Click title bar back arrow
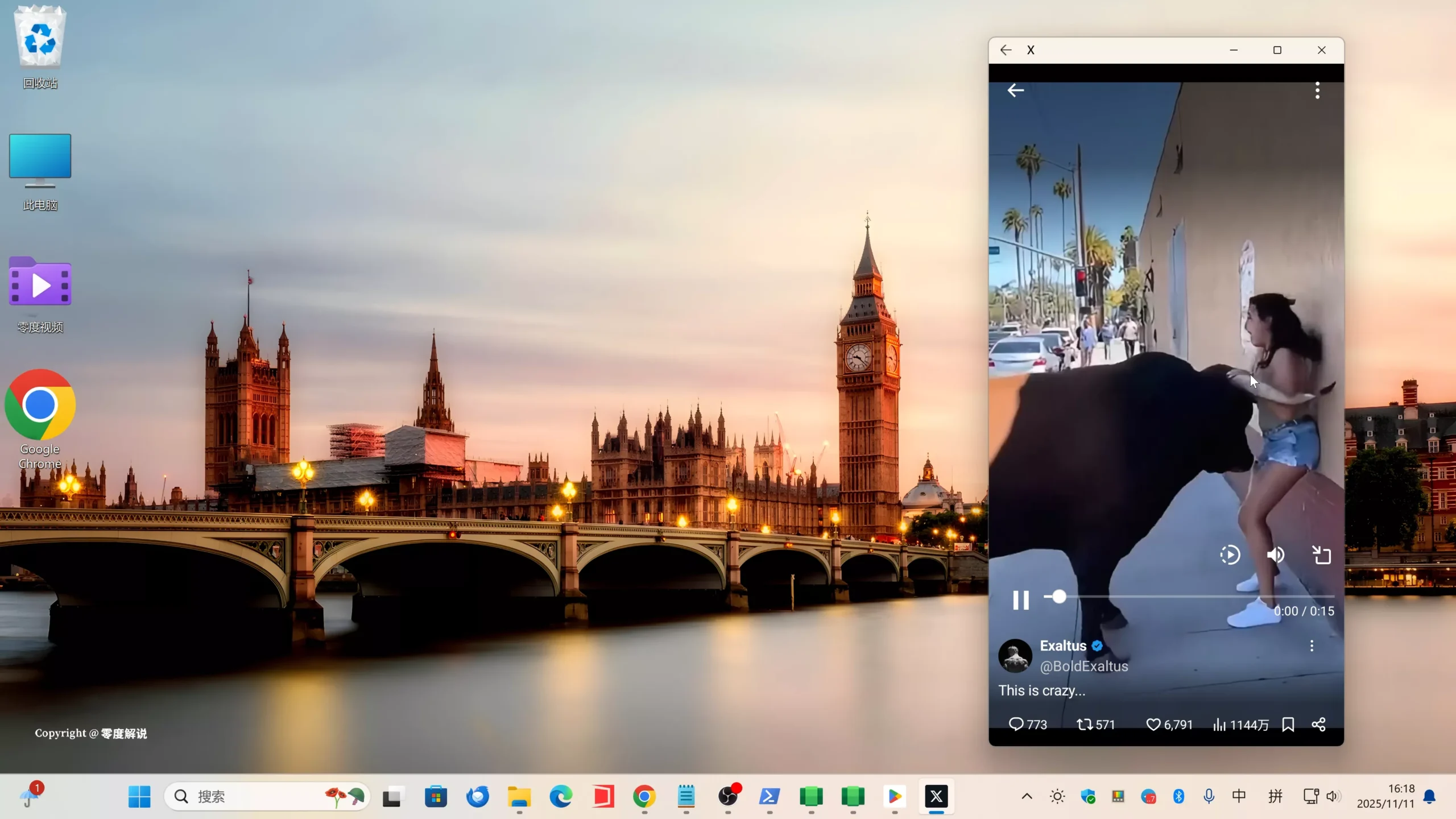The width and height of the screenshot is (1456, 819). pyautogui.click(x=1006, y=50)
